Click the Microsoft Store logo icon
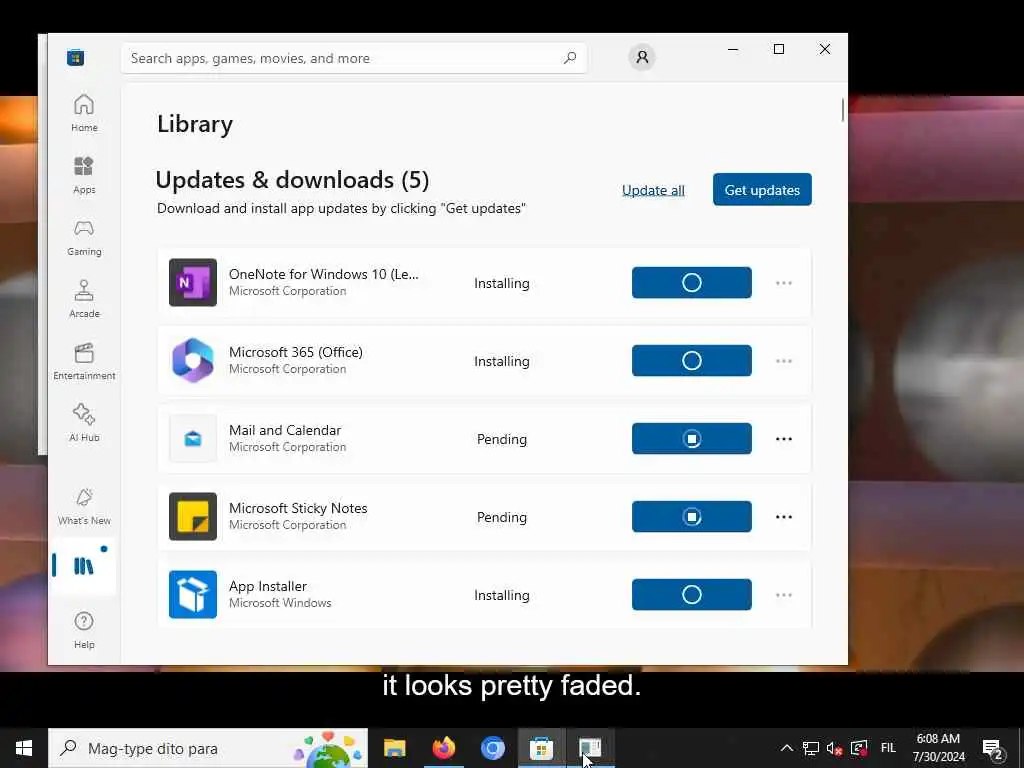This screenshot has height=768, width=1024. (x=76, y=57)
